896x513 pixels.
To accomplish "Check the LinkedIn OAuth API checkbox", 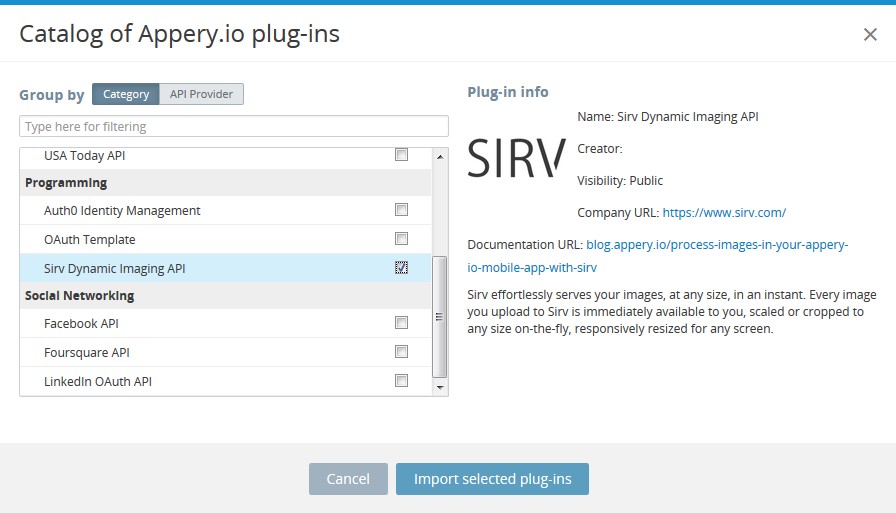I will [x=401, y=380].
